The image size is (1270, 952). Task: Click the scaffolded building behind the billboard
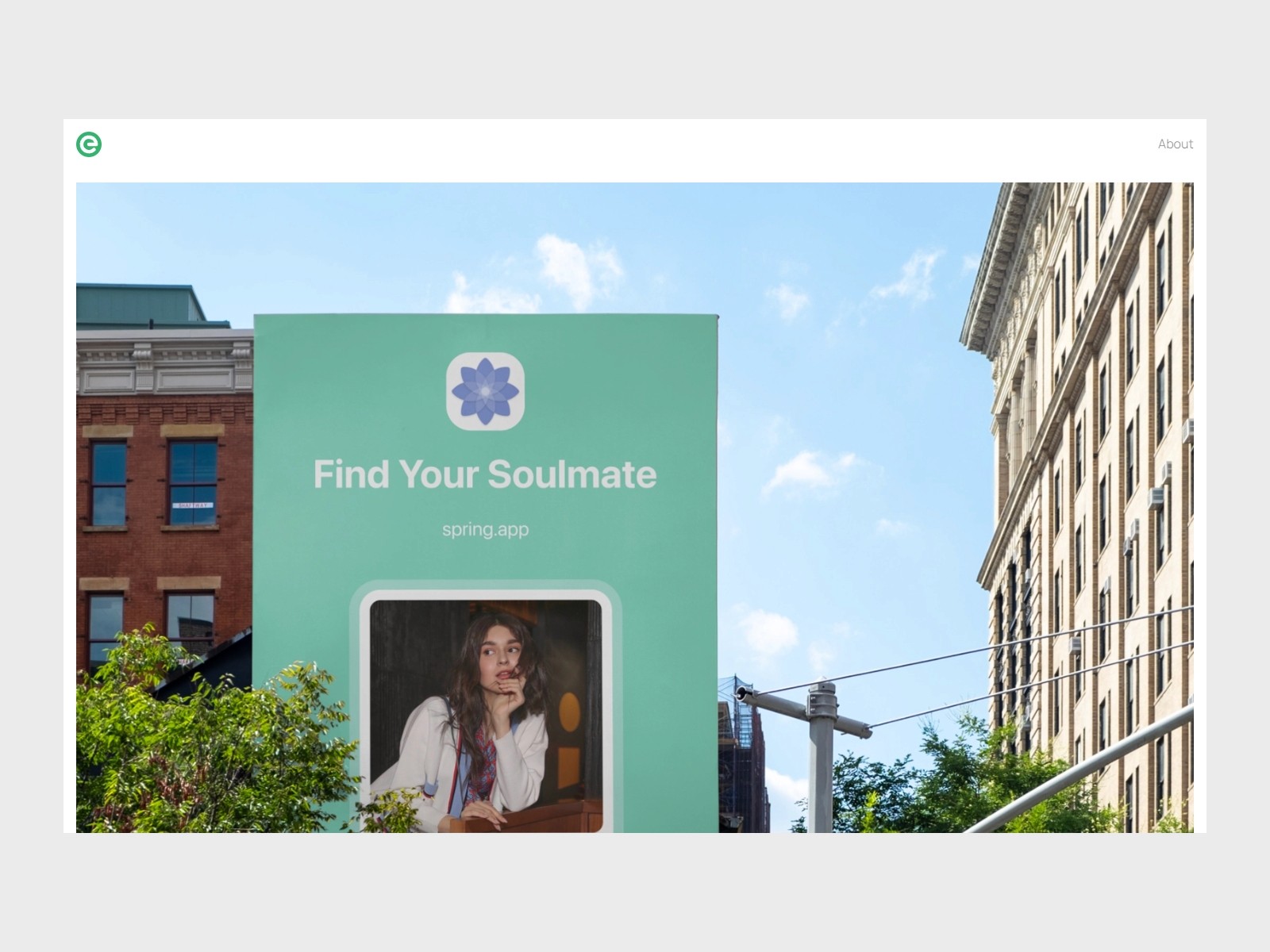click(x=743, y=754)
